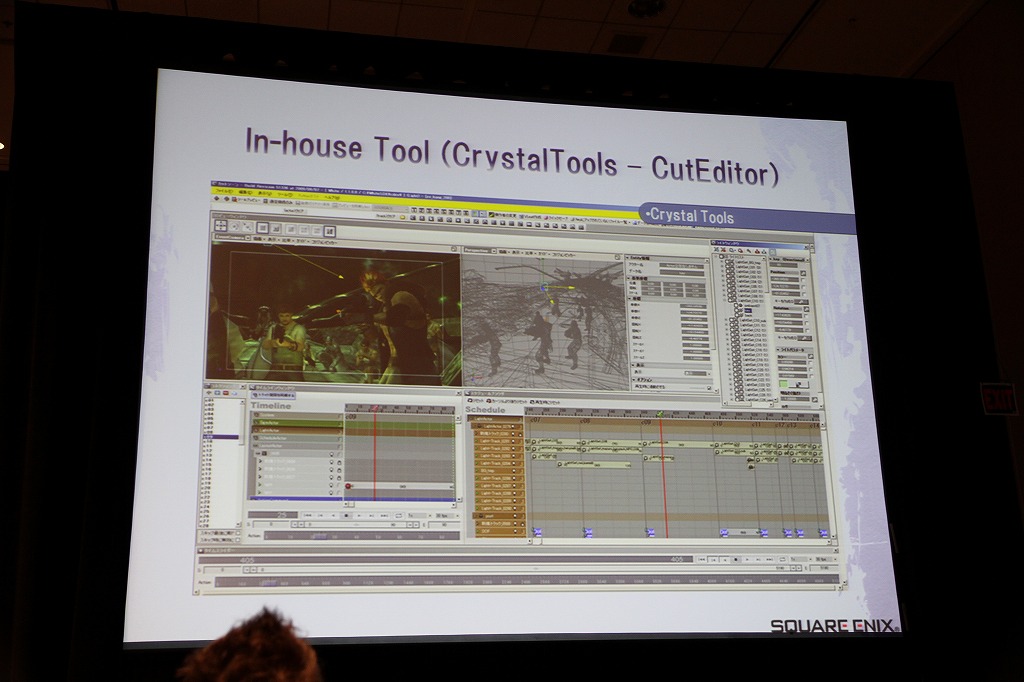
Task: Expand the first subtrack arrow in Timeline
Action: point(260,461)
